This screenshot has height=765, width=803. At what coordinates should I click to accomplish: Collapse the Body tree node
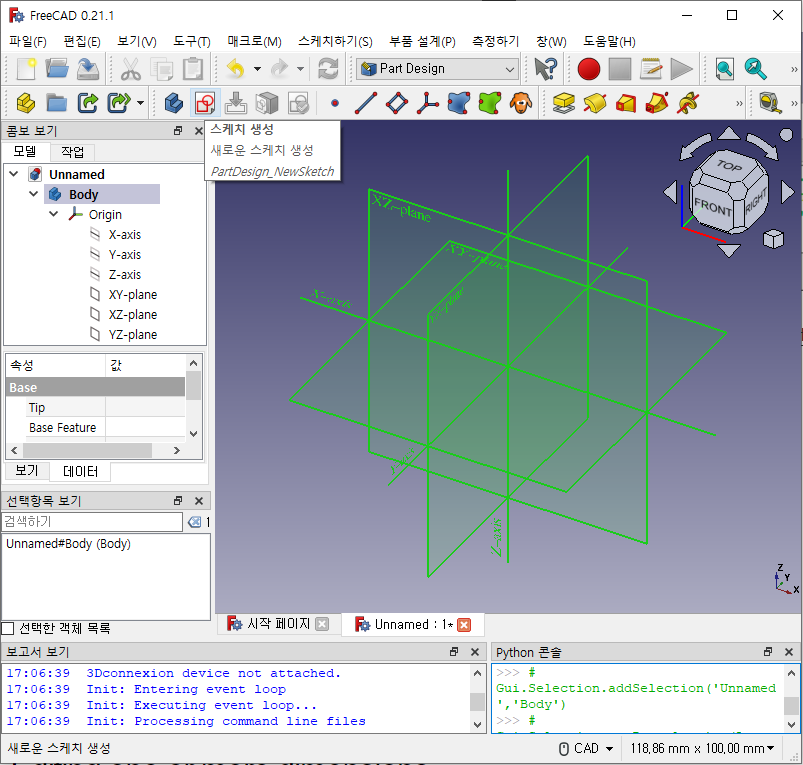point(34,194)
